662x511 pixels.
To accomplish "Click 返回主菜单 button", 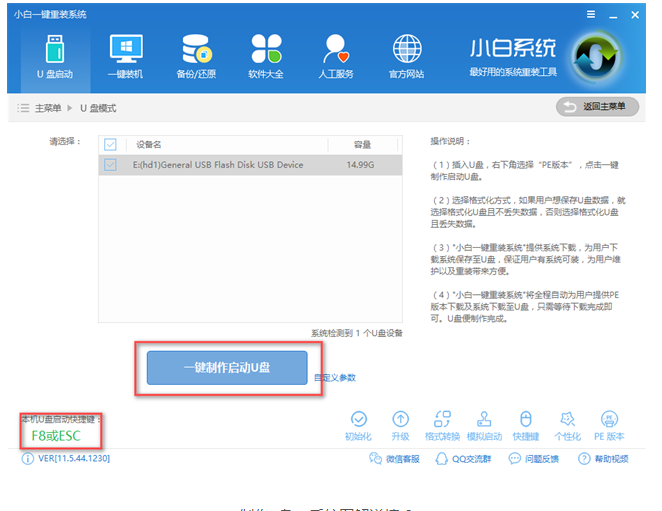I will [597, 107].
